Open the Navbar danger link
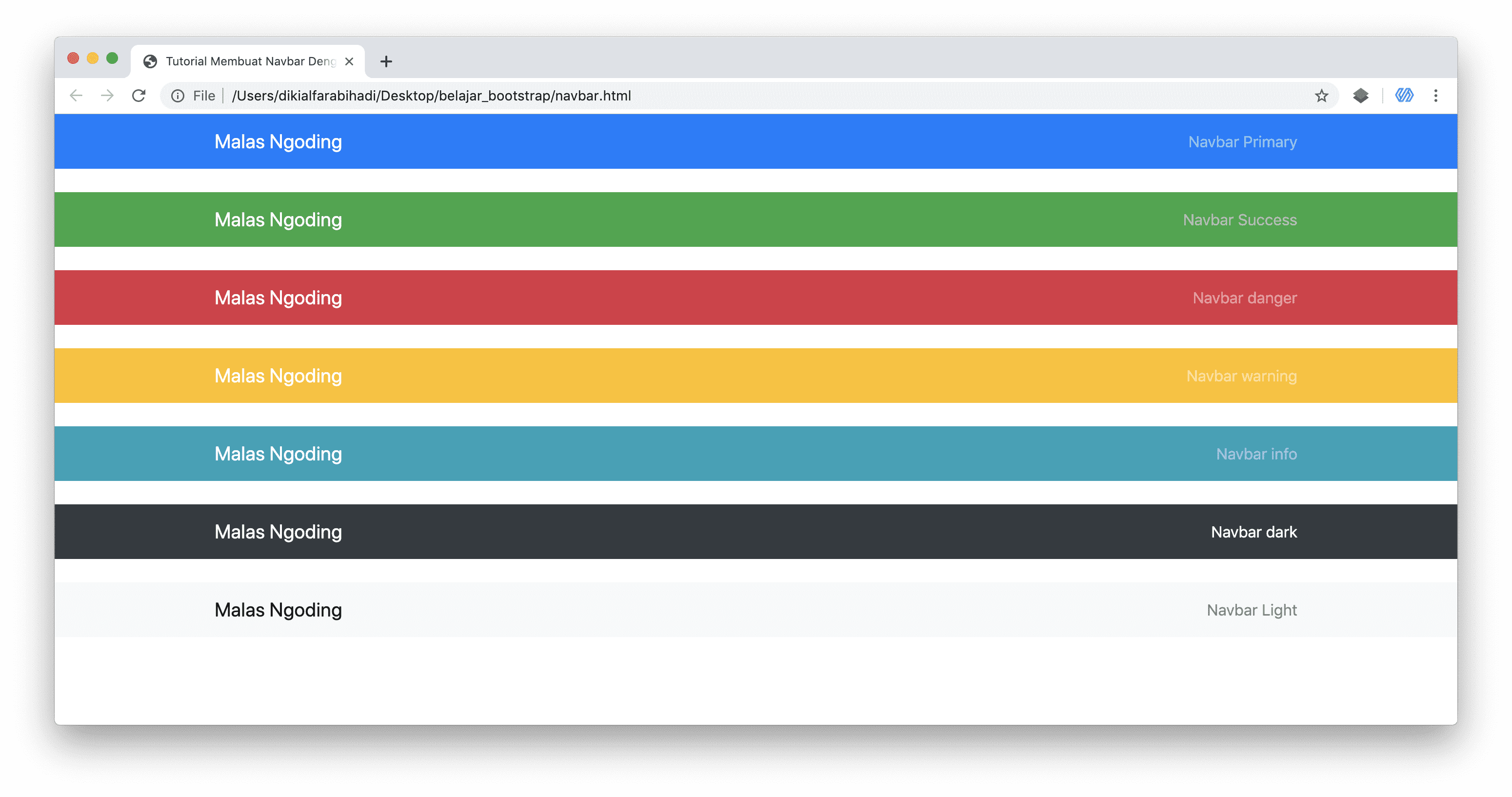Viewport: 1512px width, 797px height. 1244,298
